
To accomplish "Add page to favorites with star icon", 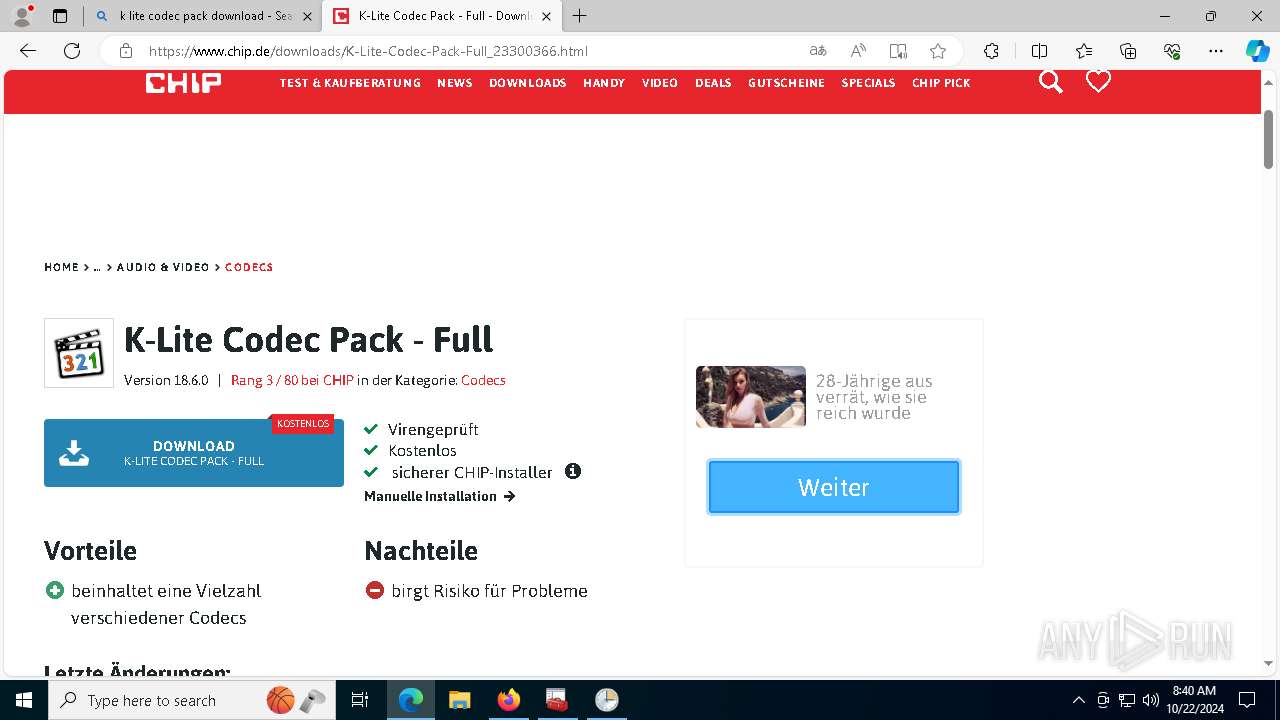I will [937, 51].
